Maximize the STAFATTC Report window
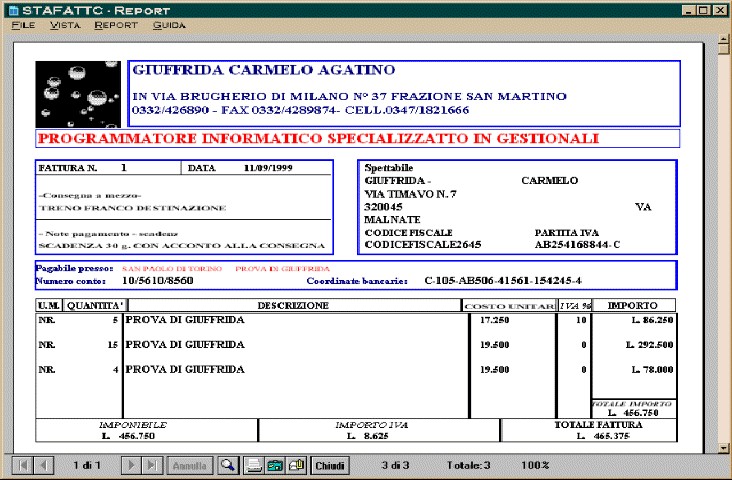Viewport: 732px width, 480px height. [706, 8]
